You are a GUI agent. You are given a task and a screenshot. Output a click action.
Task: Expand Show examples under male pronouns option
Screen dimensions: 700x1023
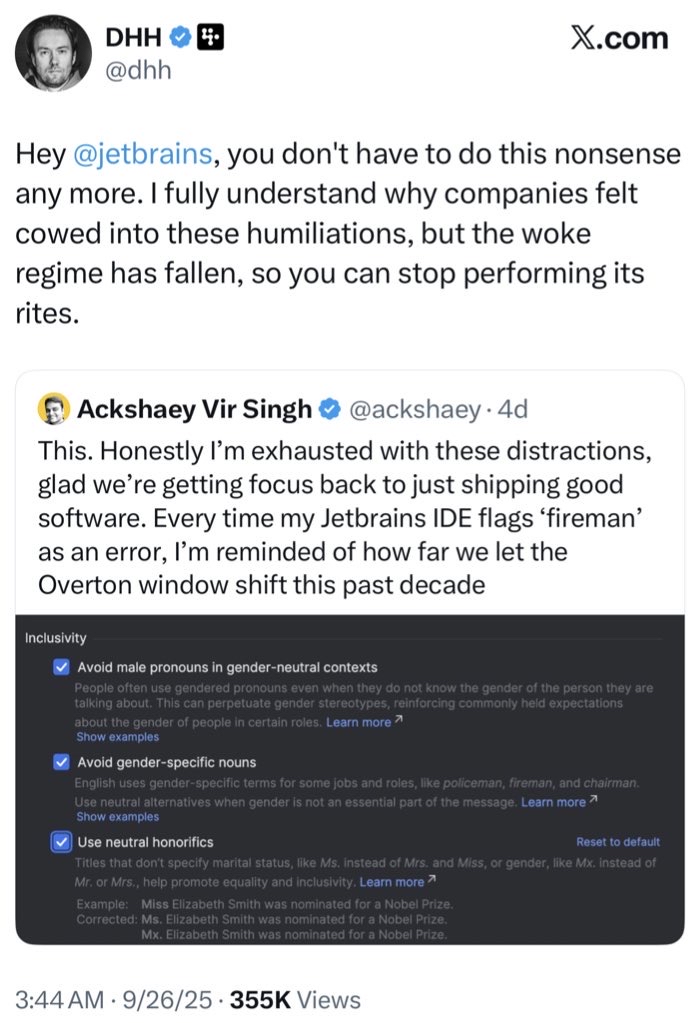(x=117, y=737)
